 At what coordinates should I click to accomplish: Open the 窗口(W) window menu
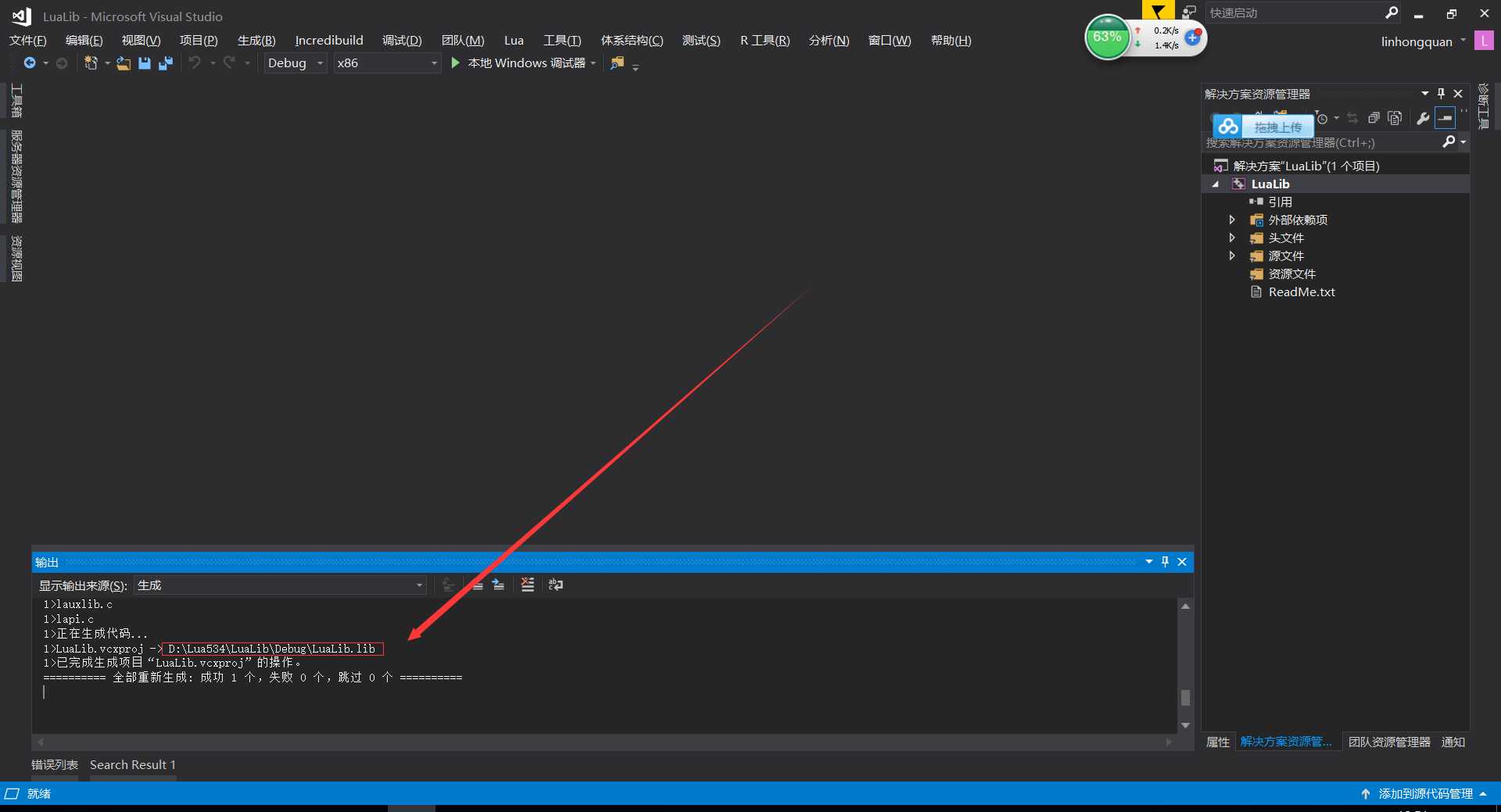coord(890,41)
